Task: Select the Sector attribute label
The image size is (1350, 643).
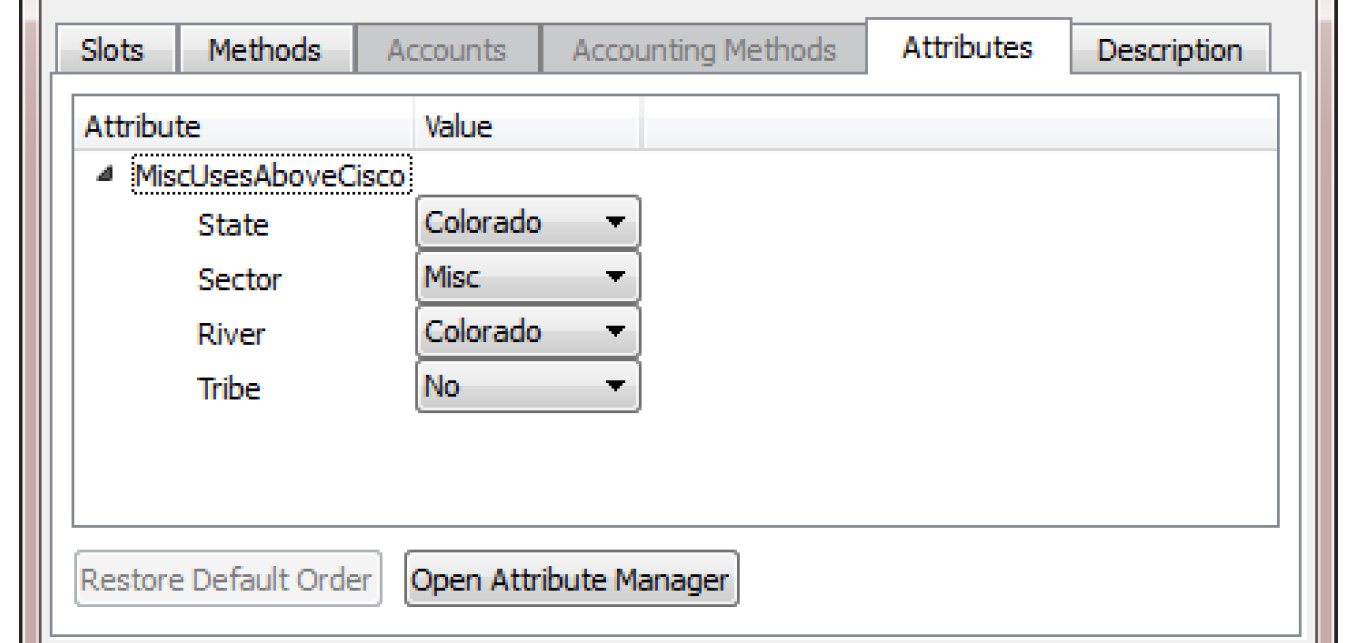Action: 239,280
